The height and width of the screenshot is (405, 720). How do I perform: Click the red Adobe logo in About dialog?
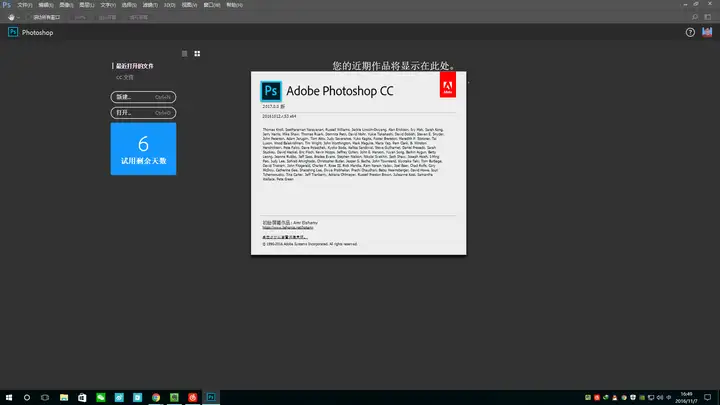coord(448,84)
